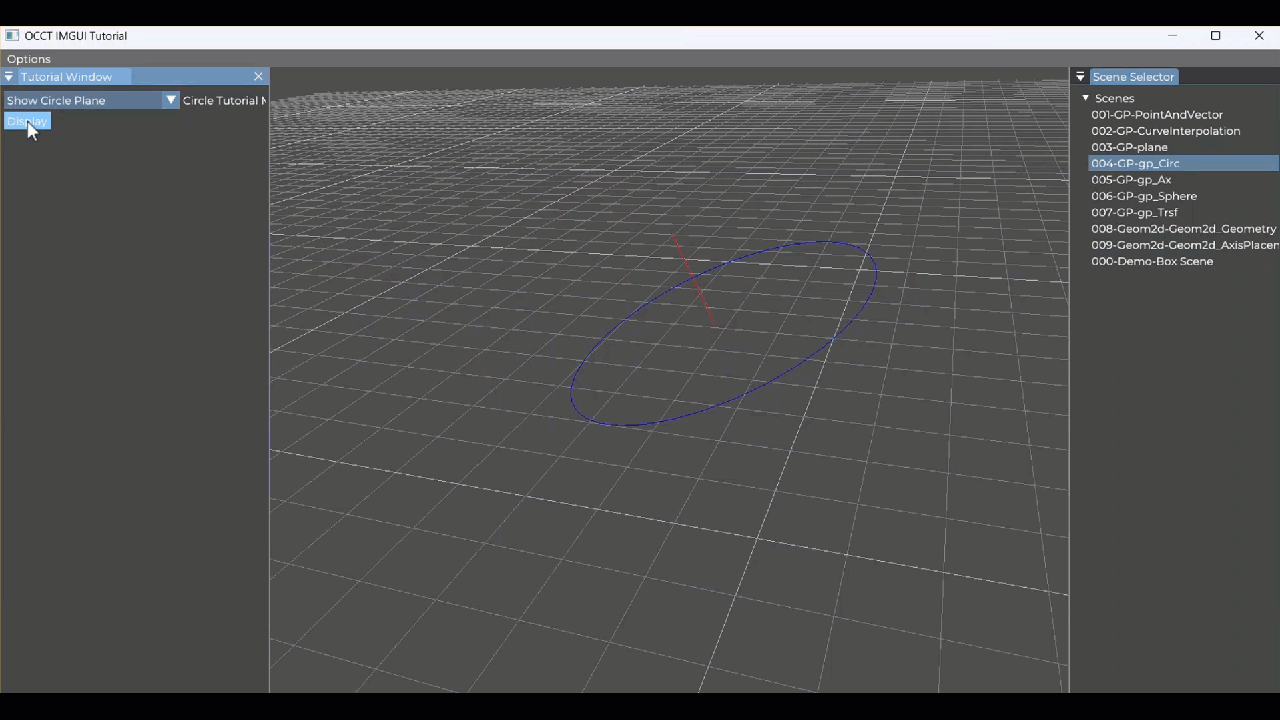The width and height of the screenshot is (1280, 720).
Task: Click the OCCT IMGUI Tutorial app icon
Action: (12, 35)
